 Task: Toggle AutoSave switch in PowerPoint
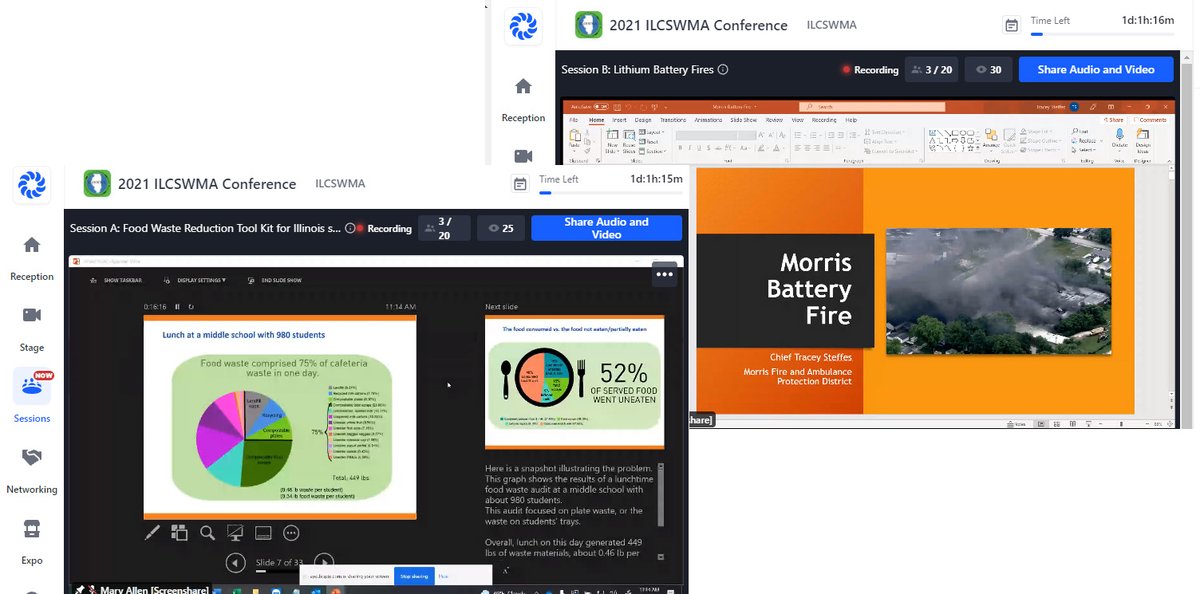pos(599,106)
